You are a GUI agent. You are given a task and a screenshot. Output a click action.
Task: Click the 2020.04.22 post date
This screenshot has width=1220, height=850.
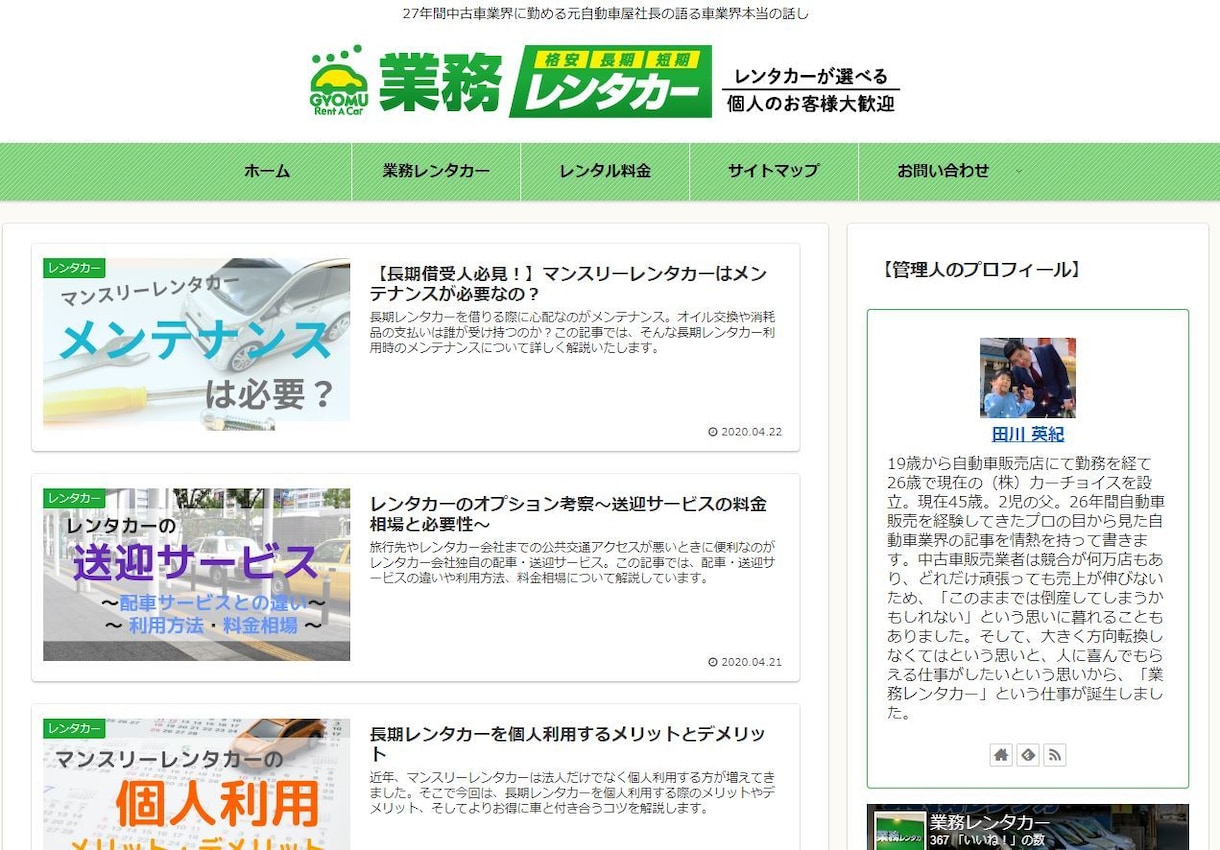(745, 432)
